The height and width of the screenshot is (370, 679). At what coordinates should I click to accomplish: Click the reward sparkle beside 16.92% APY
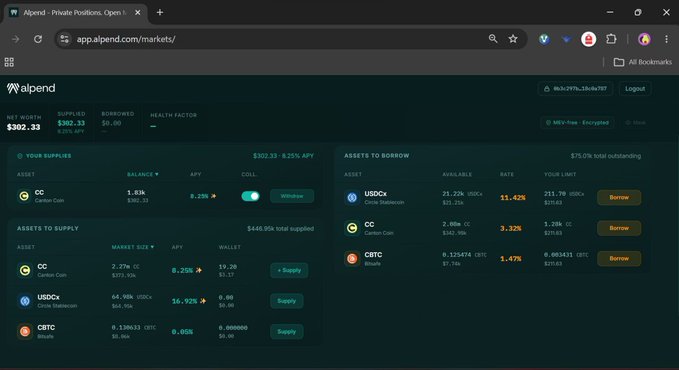click(x=203, y=301)
